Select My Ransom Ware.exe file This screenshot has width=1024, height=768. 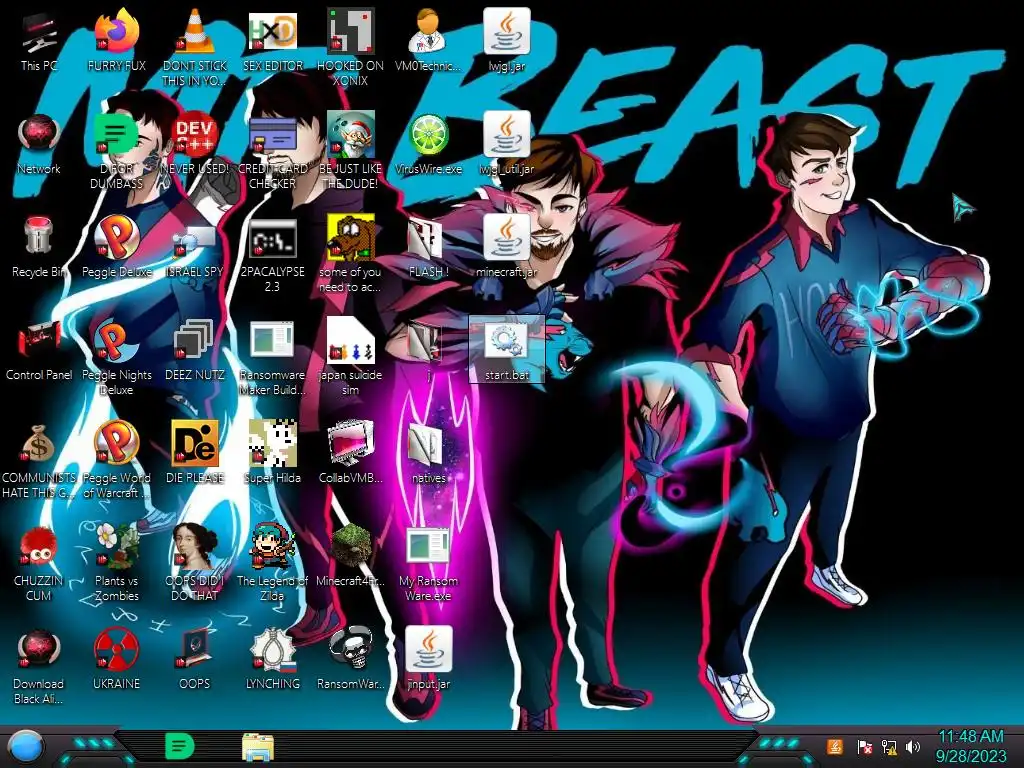pos(428,563)
